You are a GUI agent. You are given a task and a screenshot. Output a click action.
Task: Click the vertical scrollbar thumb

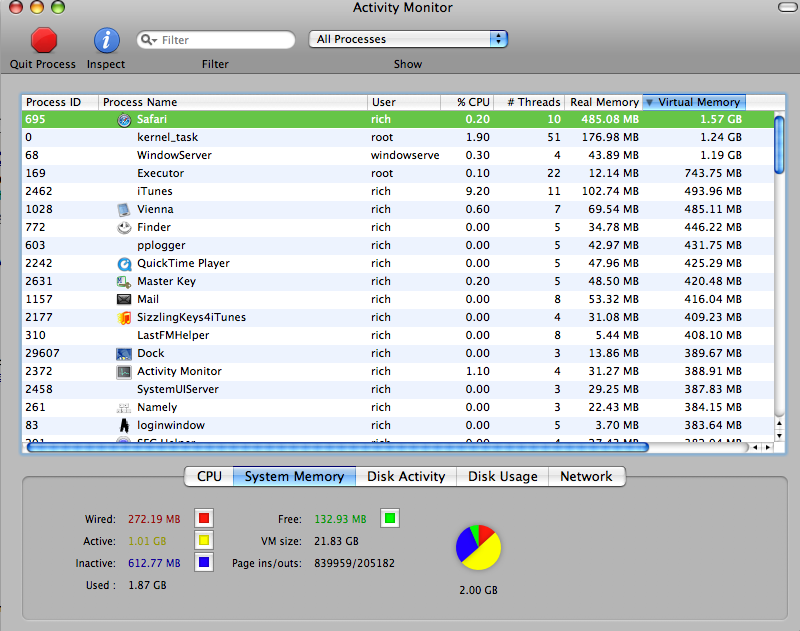coord(779,145)
